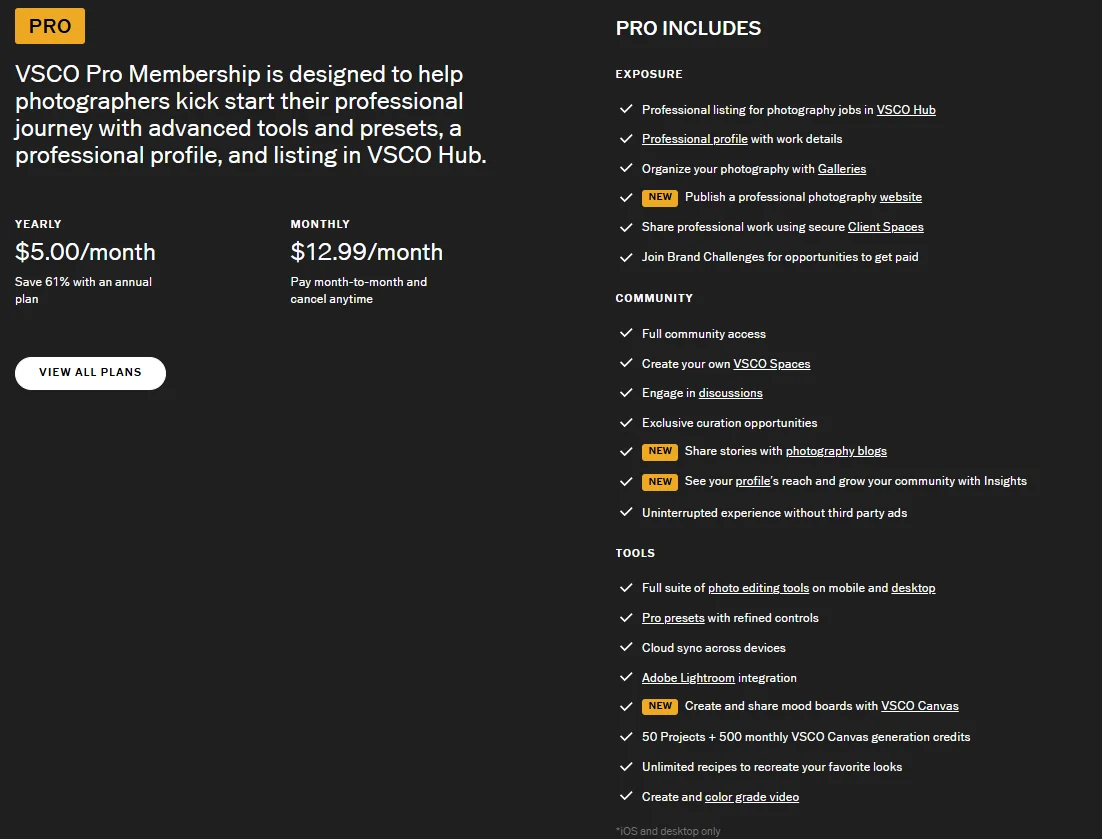
Task: Follow the Pro presets link
Action: click(x=673, y=618)
